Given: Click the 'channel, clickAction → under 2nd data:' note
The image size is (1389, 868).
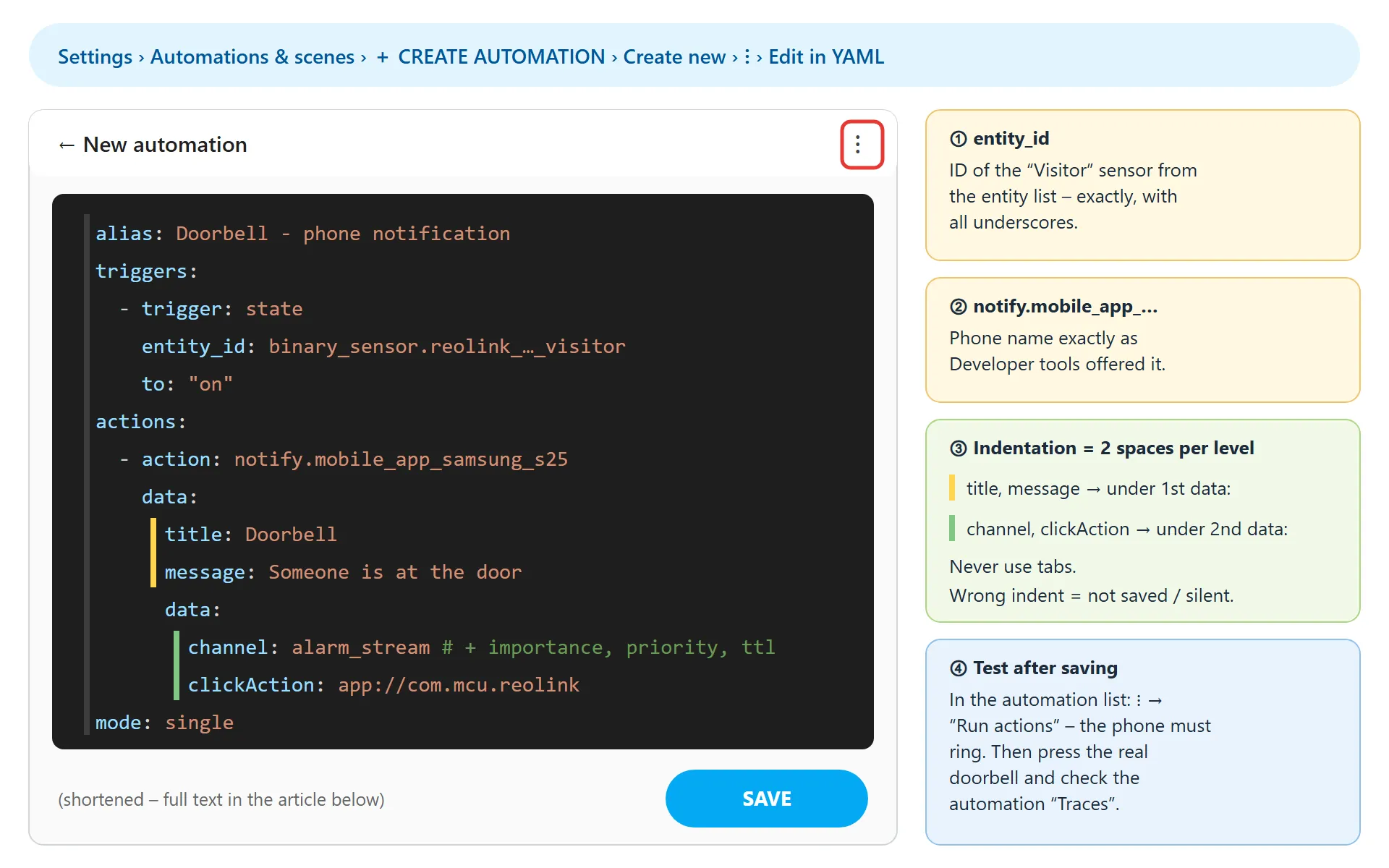Looking at the screenshot, I should (1127, 529).
